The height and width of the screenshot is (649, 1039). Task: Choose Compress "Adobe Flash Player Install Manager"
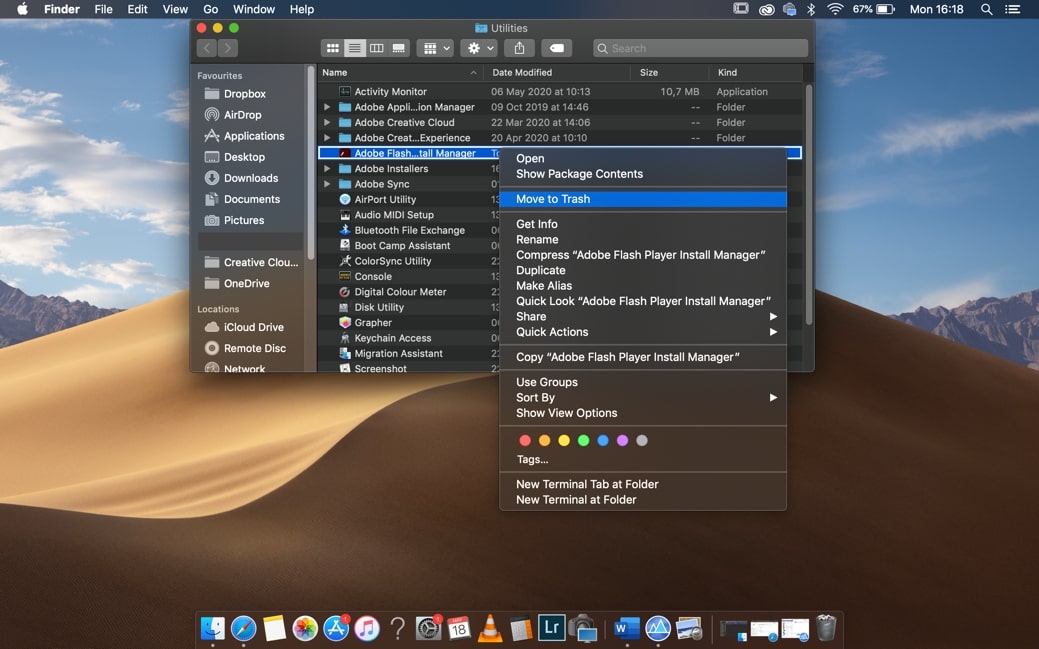tap(643, 255)
